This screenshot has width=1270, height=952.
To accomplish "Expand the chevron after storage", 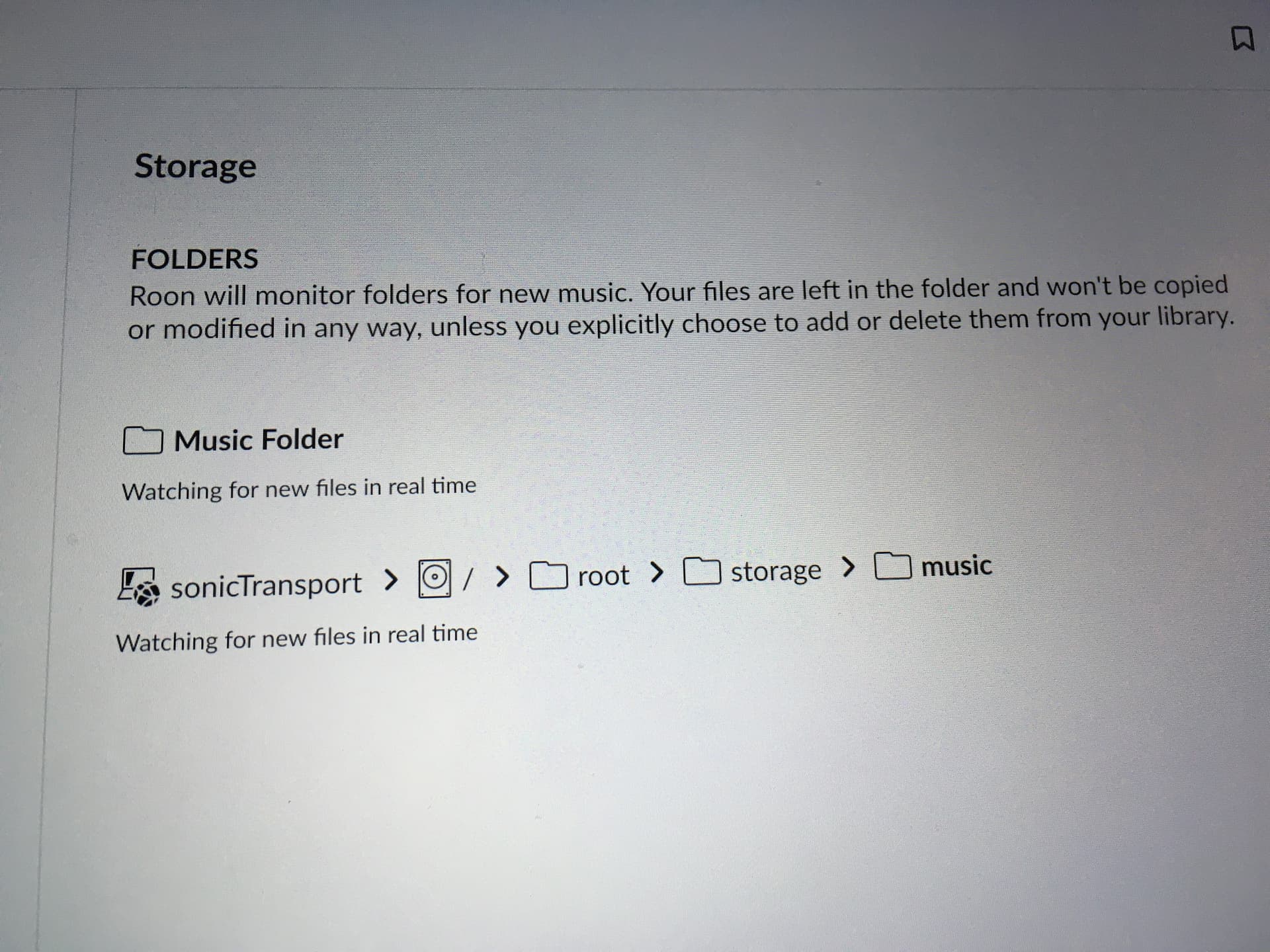I will point(848,567).
